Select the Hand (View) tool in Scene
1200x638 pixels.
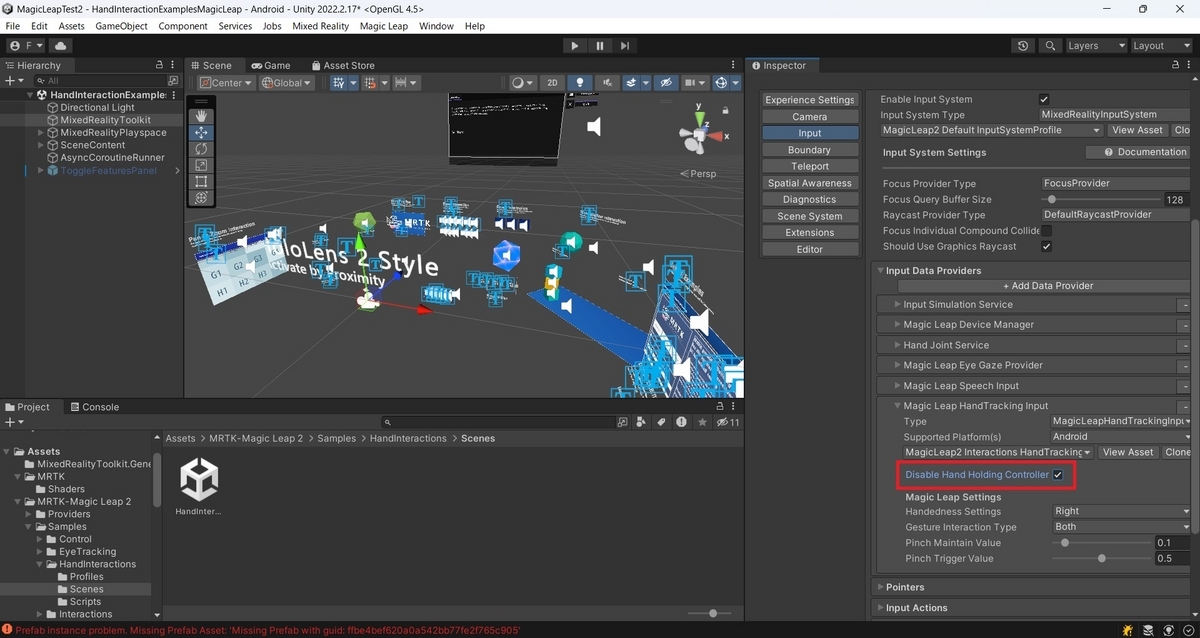pos(201,116)
